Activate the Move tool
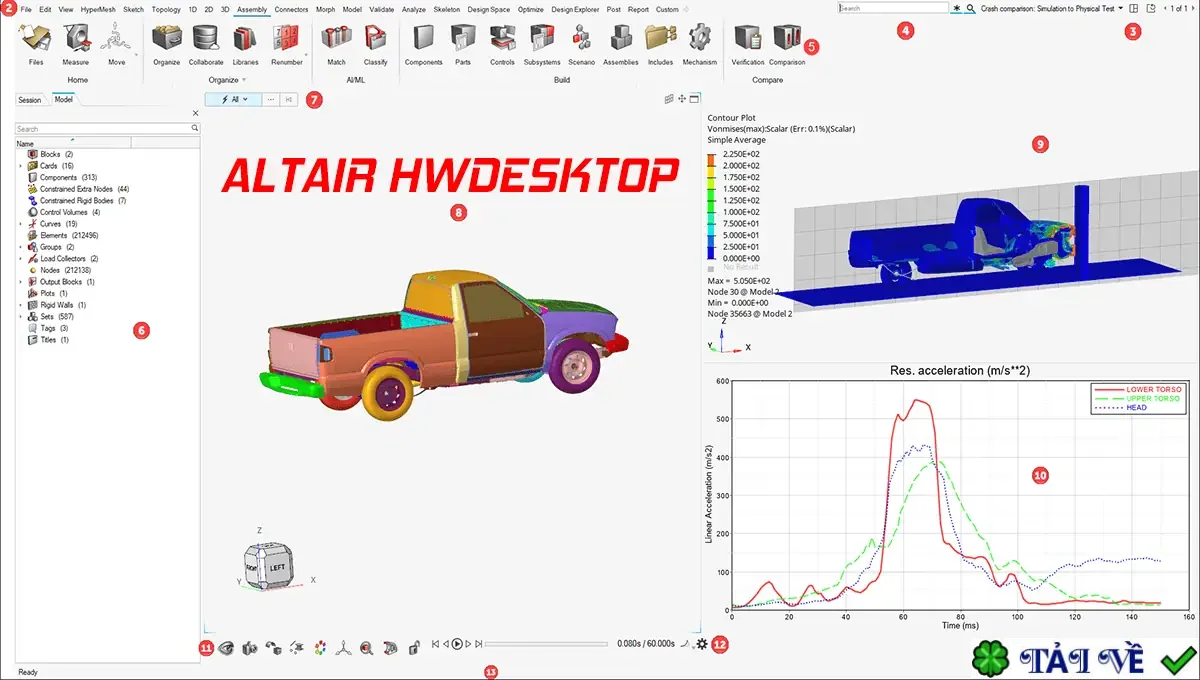This screenshot has width=1200, height=680. (116, 44)
